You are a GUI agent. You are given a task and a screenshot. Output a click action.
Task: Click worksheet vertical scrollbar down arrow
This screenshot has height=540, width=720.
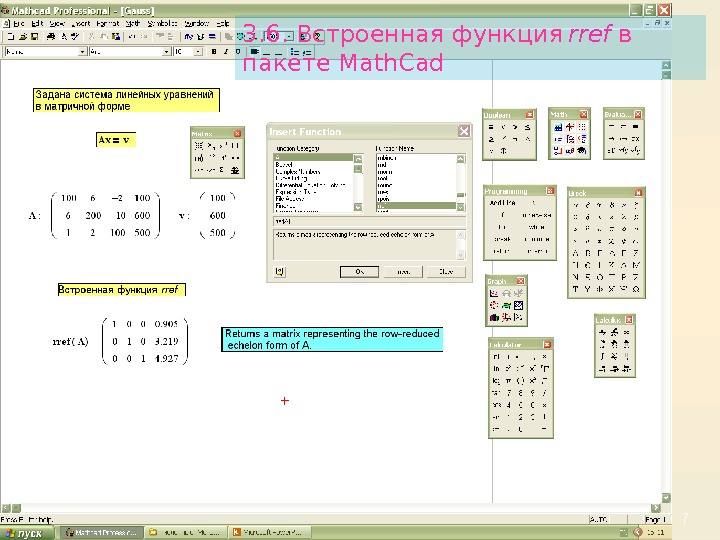(x=666, y=498)
